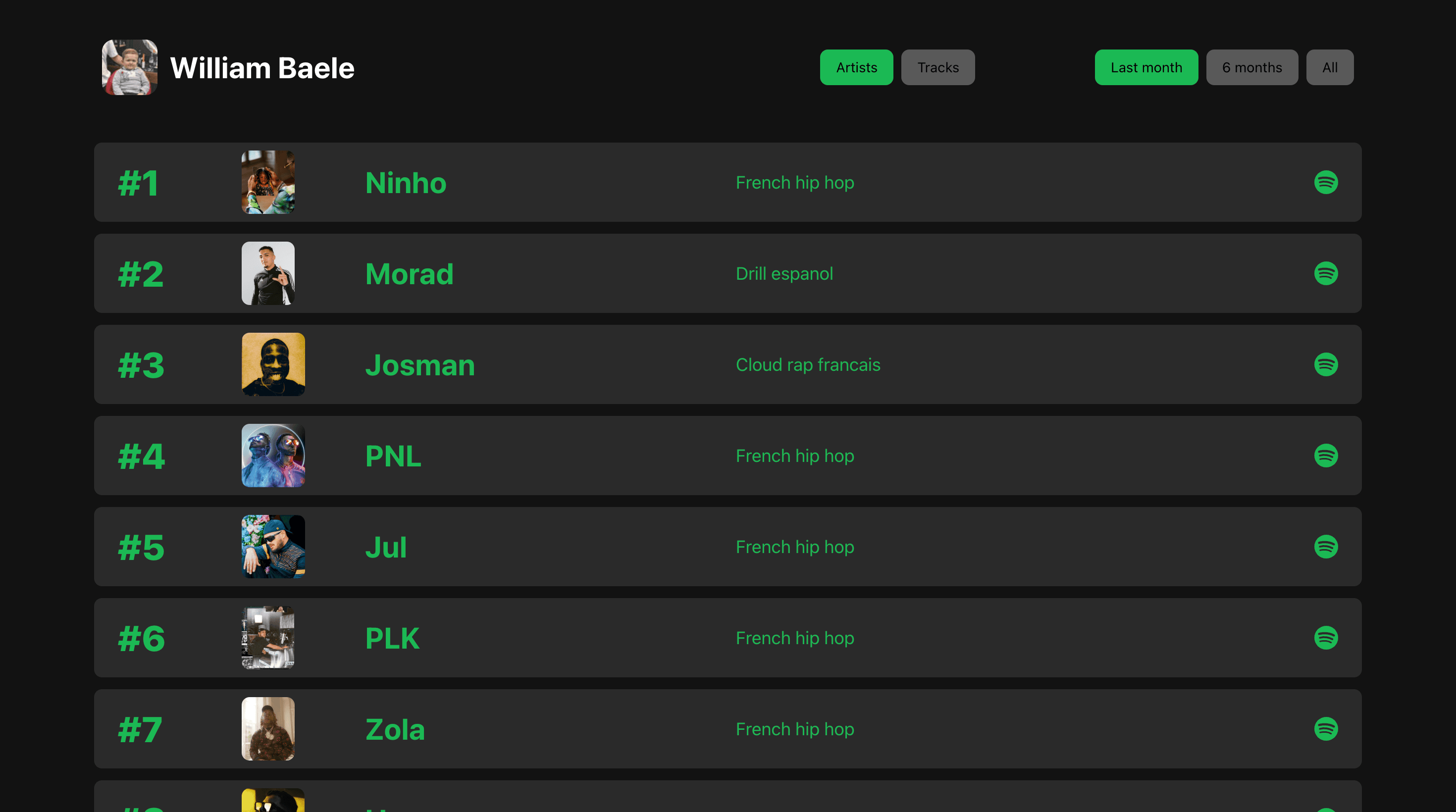
Task: Click PNL's Spotify logo icon
Action: coord(1325,456)
